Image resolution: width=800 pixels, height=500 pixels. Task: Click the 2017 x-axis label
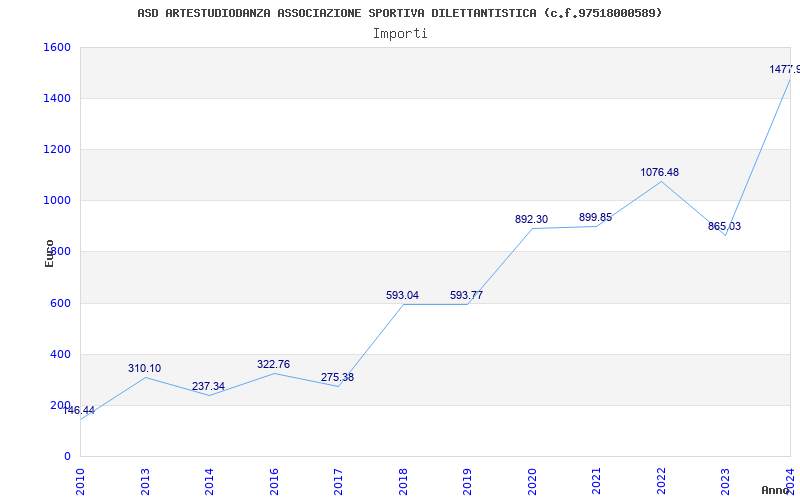[338, 481]
